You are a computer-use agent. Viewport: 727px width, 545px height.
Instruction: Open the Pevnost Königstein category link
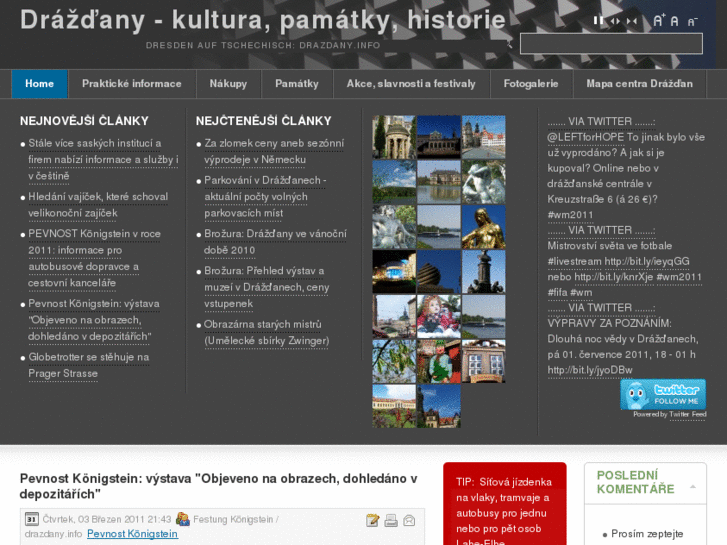[x=132, y=534]
